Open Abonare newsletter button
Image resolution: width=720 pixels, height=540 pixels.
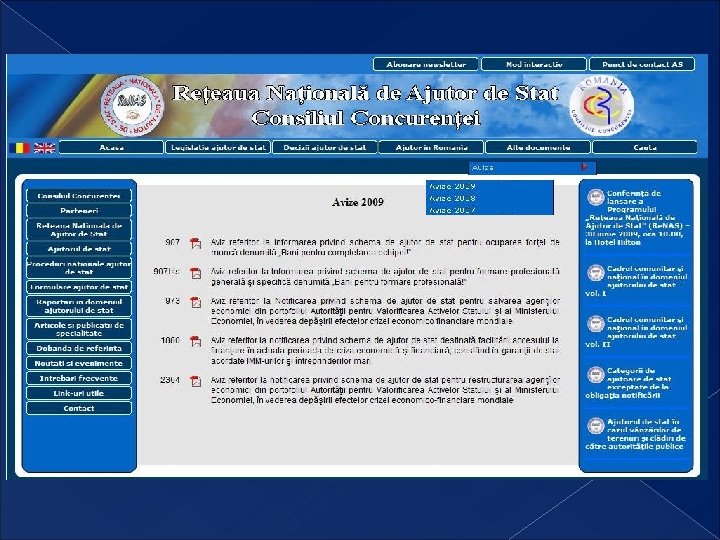[x=426, y=64]
